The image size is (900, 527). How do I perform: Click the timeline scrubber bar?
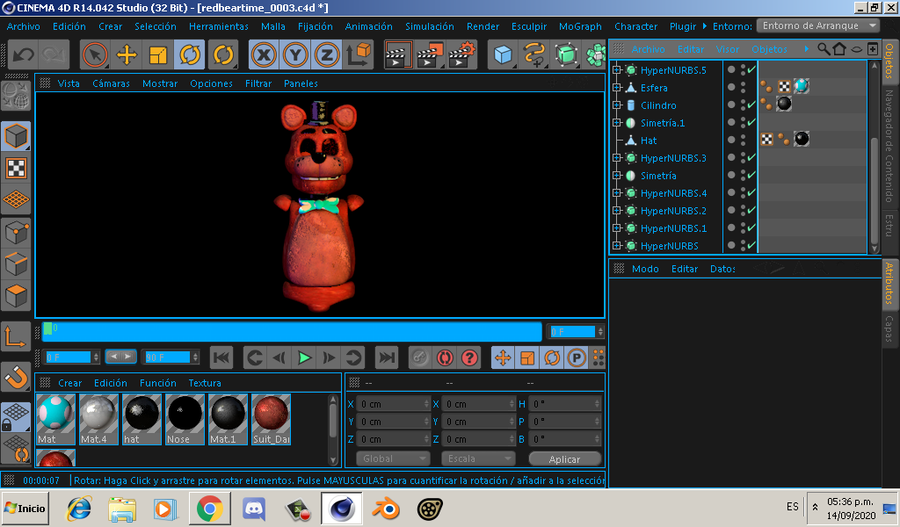[292, 332]
